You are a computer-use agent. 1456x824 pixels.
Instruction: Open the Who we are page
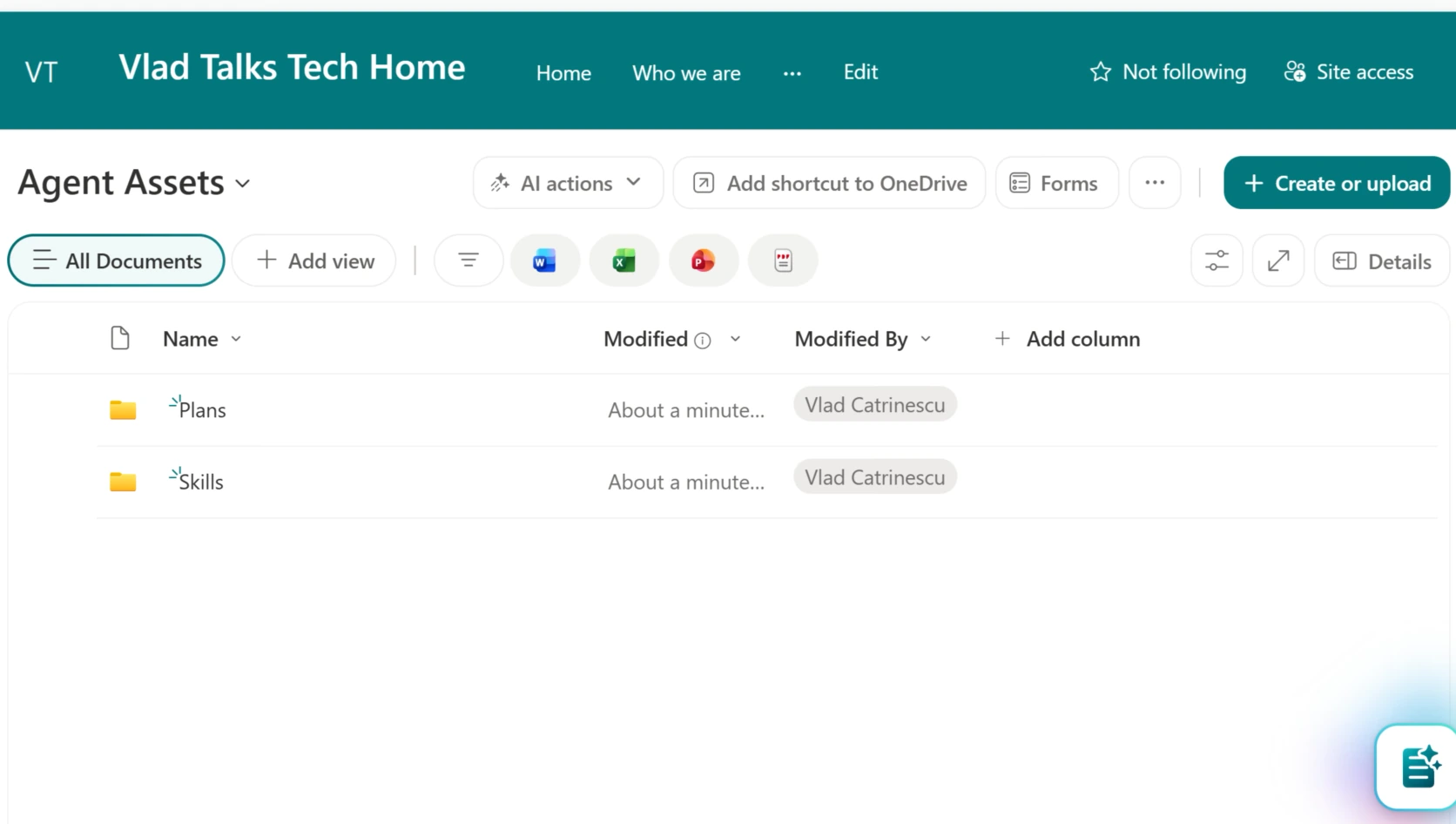click(x=686, y=73)
